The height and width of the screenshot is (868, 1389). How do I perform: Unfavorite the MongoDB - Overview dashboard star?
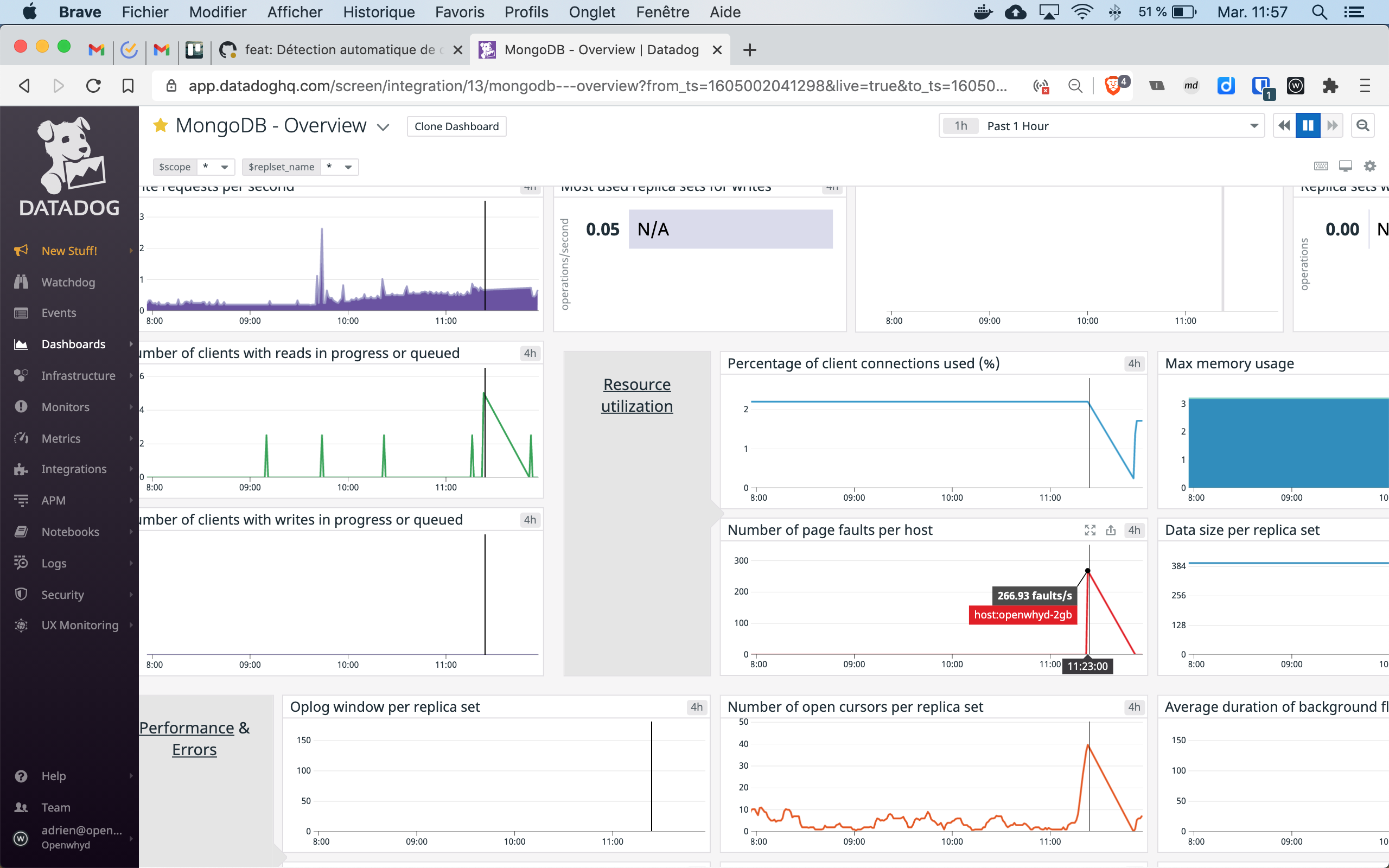pyautogui.click(x=161, y=126)
